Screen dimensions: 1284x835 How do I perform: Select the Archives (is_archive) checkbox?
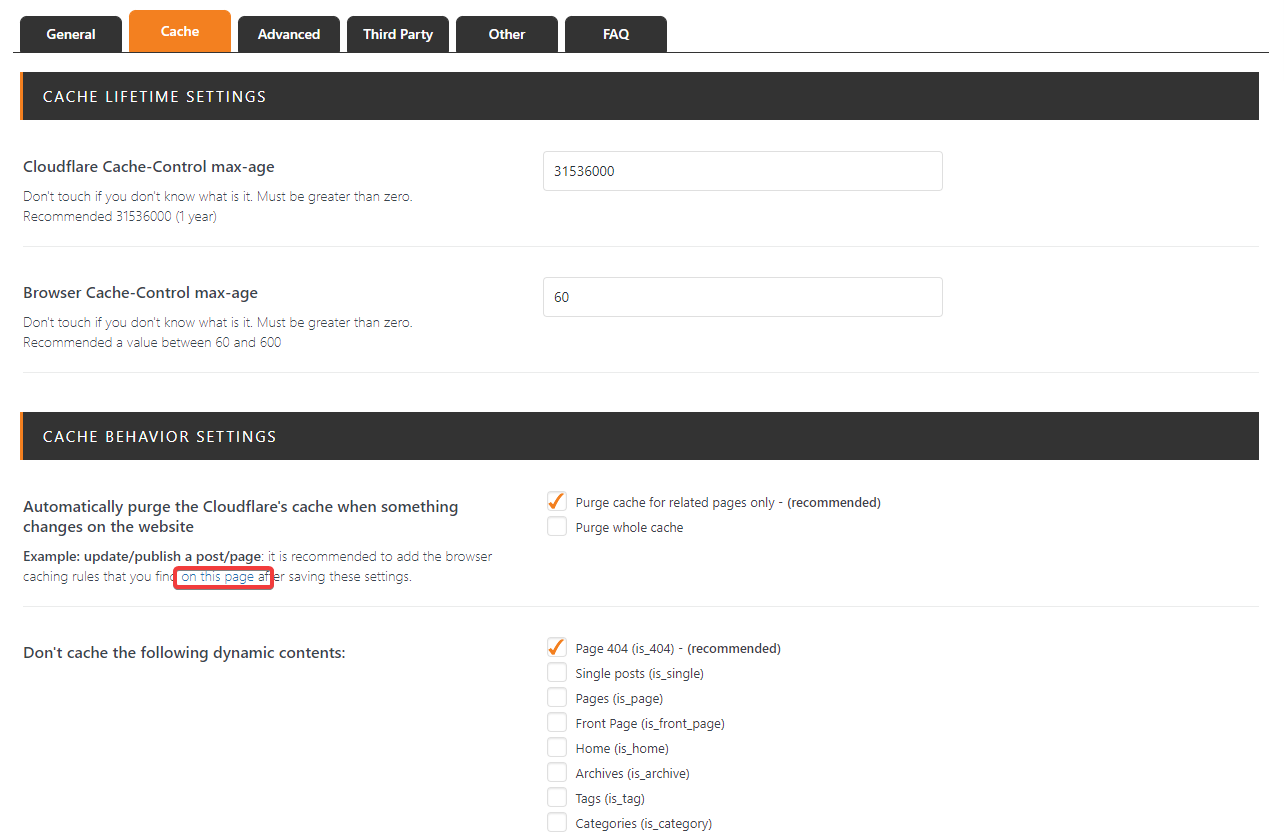point(557,773)
